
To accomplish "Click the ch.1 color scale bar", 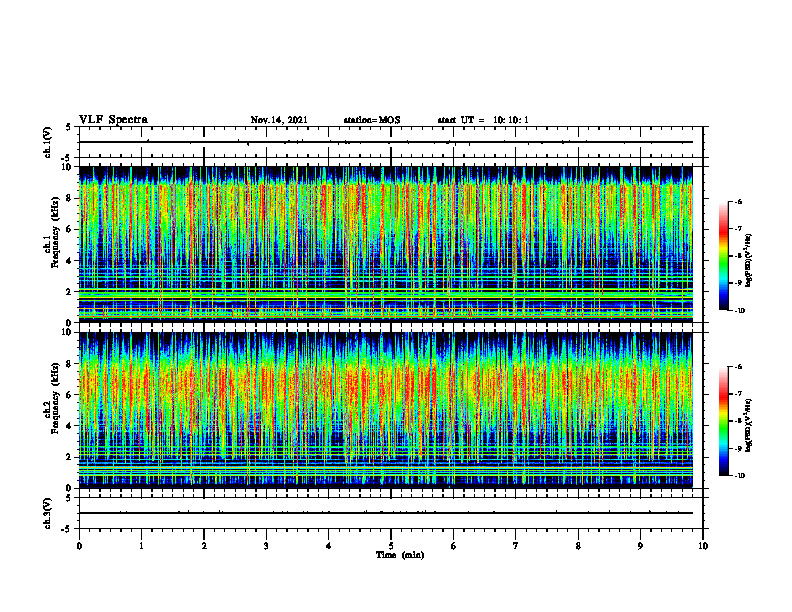I will (x=724, y=256).
